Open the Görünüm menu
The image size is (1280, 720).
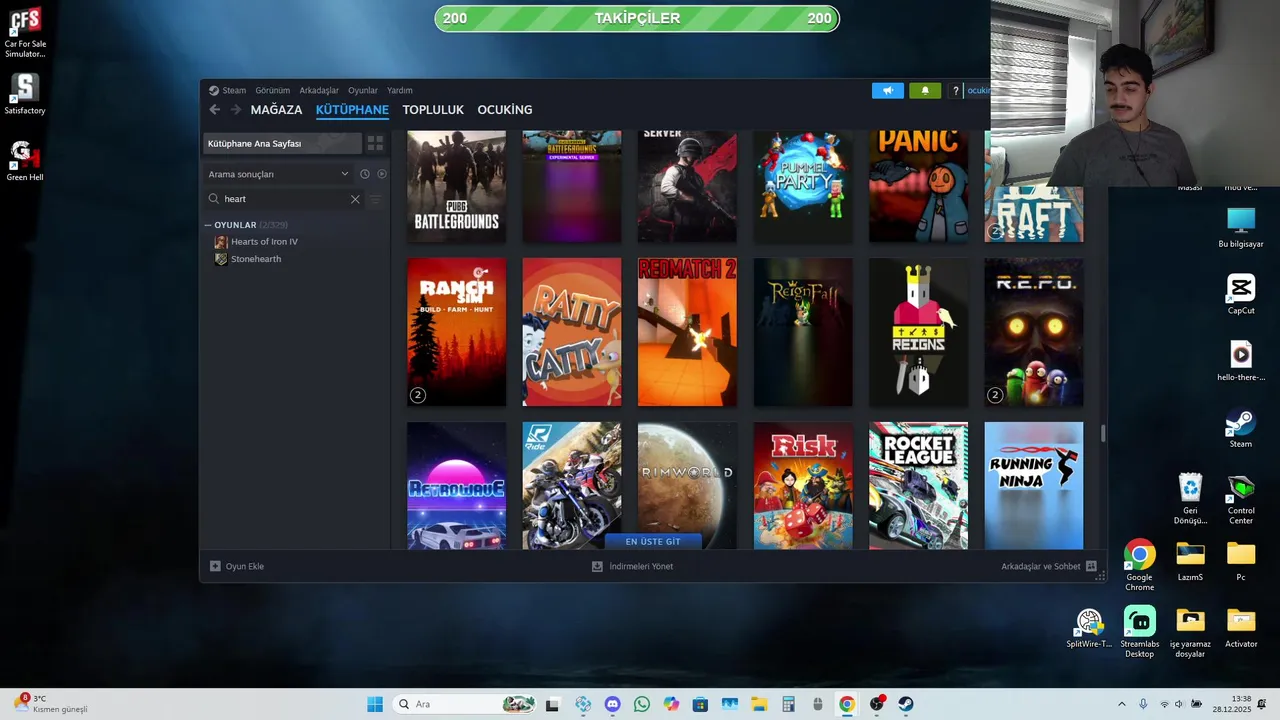click(x=272, y=90)
